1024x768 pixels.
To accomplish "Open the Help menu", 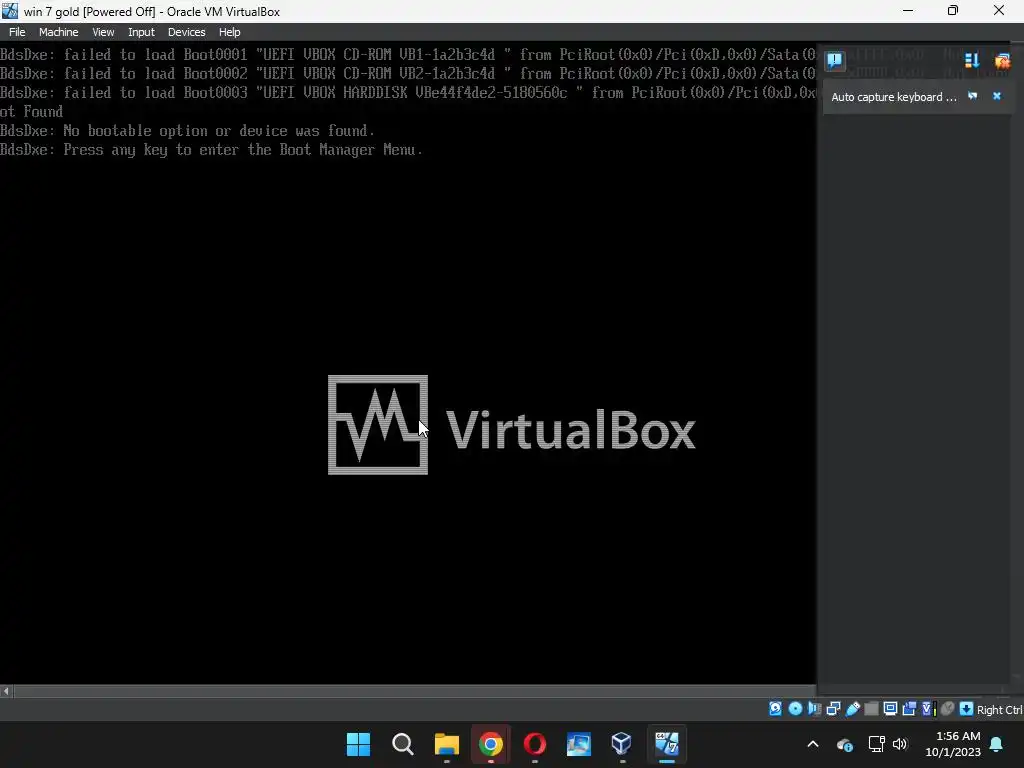I will tap(229, 32).
